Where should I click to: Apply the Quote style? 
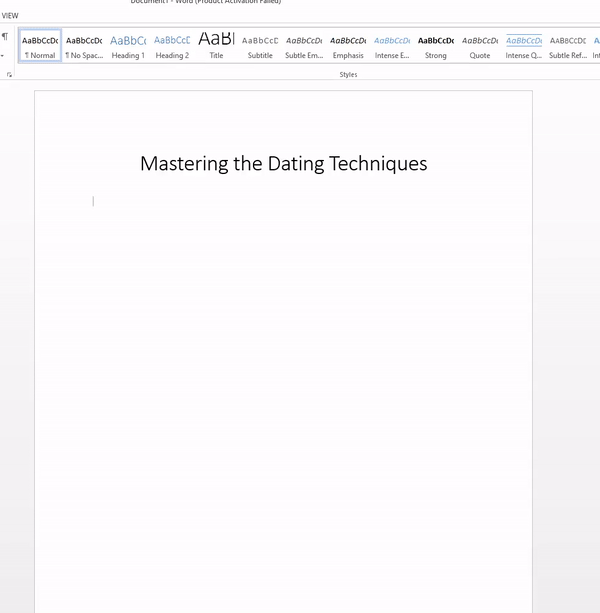[480, 46]
